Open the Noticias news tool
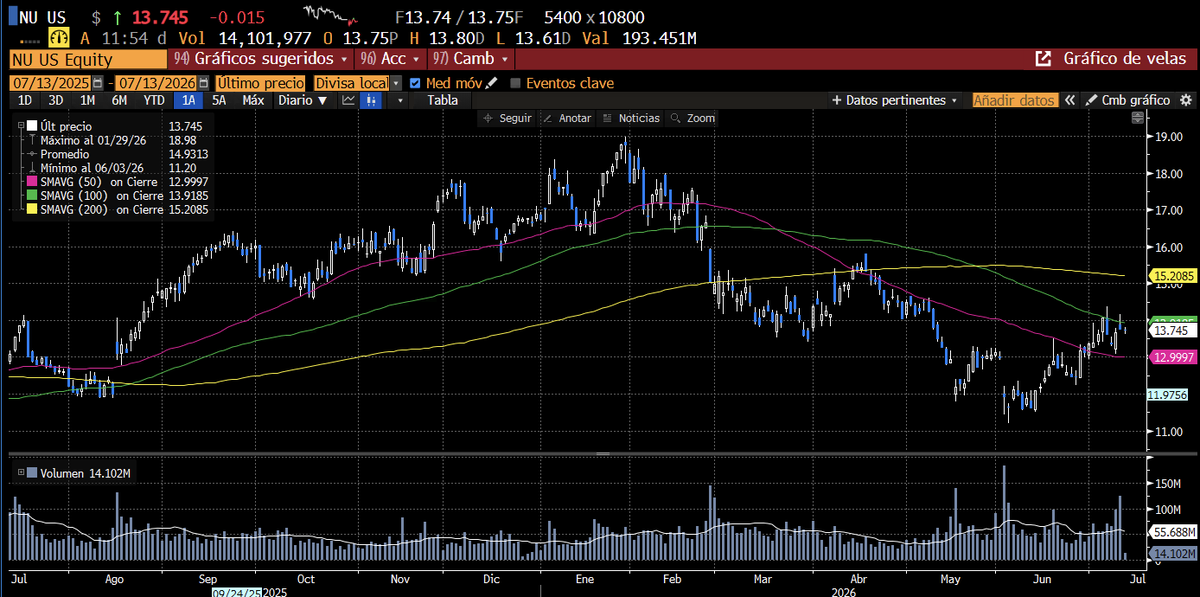The height and width of the screenshot is (597, 1200). pyautogui.click(x=630, y=118)
